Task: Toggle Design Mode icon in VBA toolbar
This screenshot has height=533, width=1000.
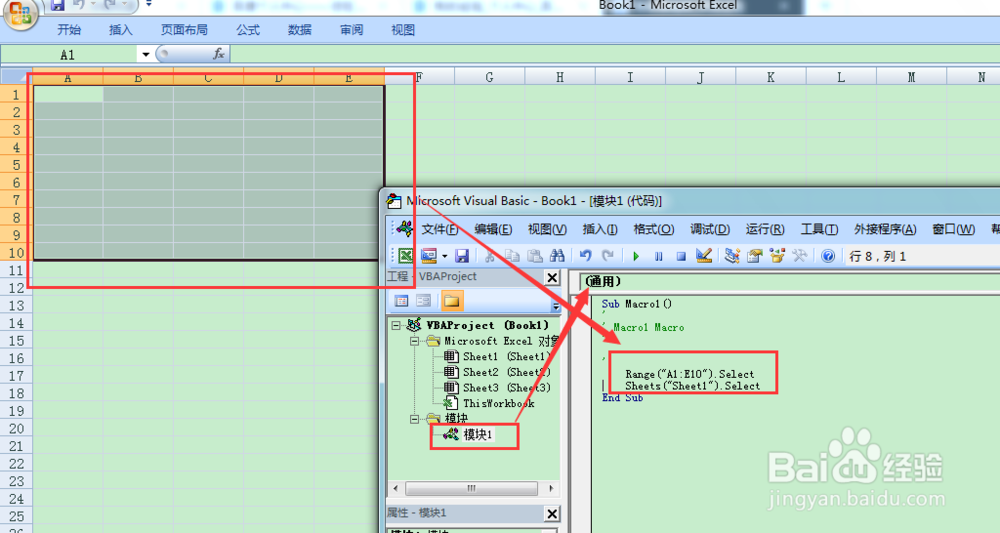Action: point(703,256)
